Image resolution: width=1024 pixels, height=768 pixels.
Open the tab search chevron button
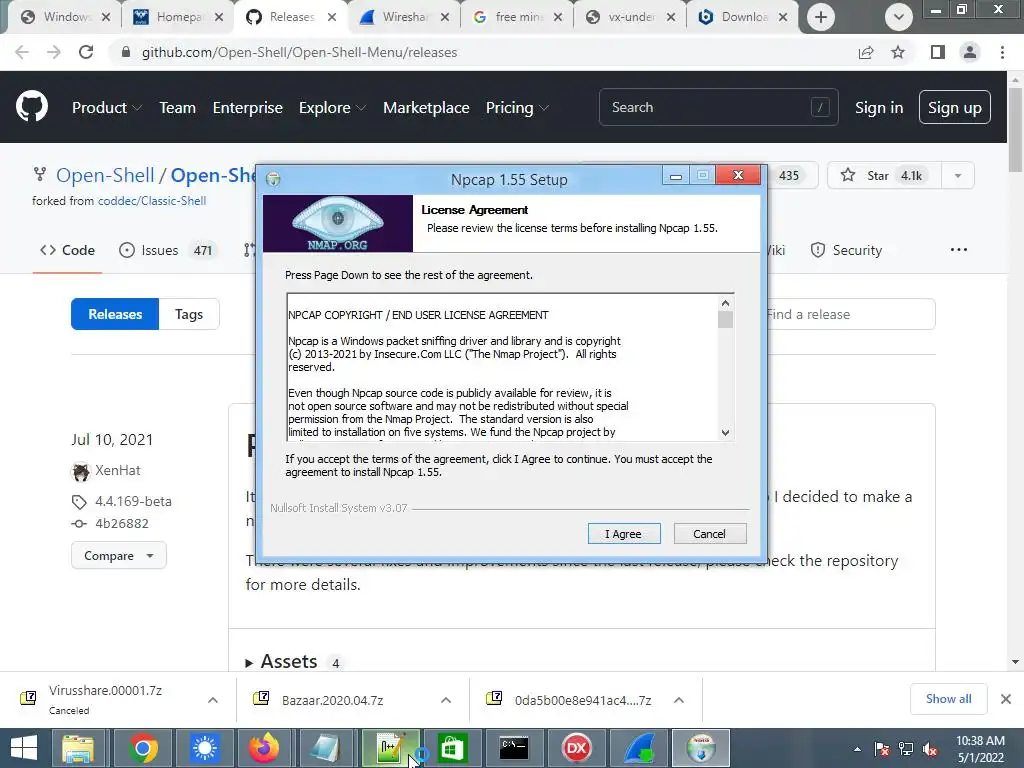click(899, 17)
